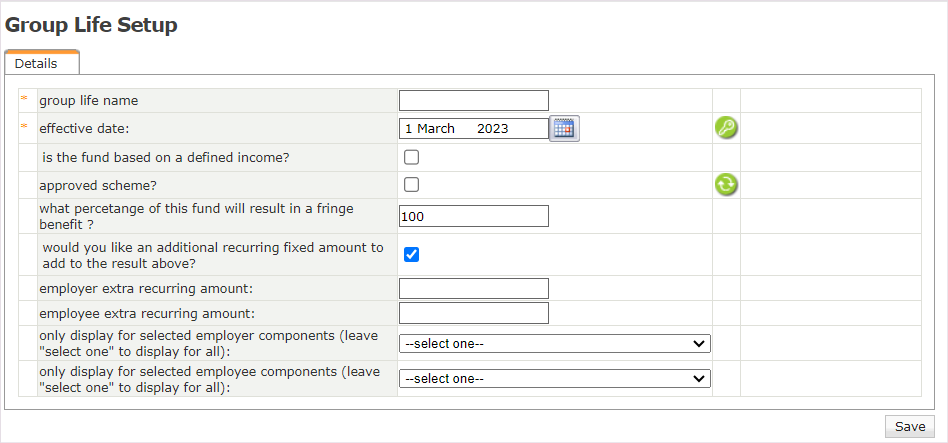Screen dimensions: 948x443
Task: Click the defined income question label
Action: pos(166,157)
